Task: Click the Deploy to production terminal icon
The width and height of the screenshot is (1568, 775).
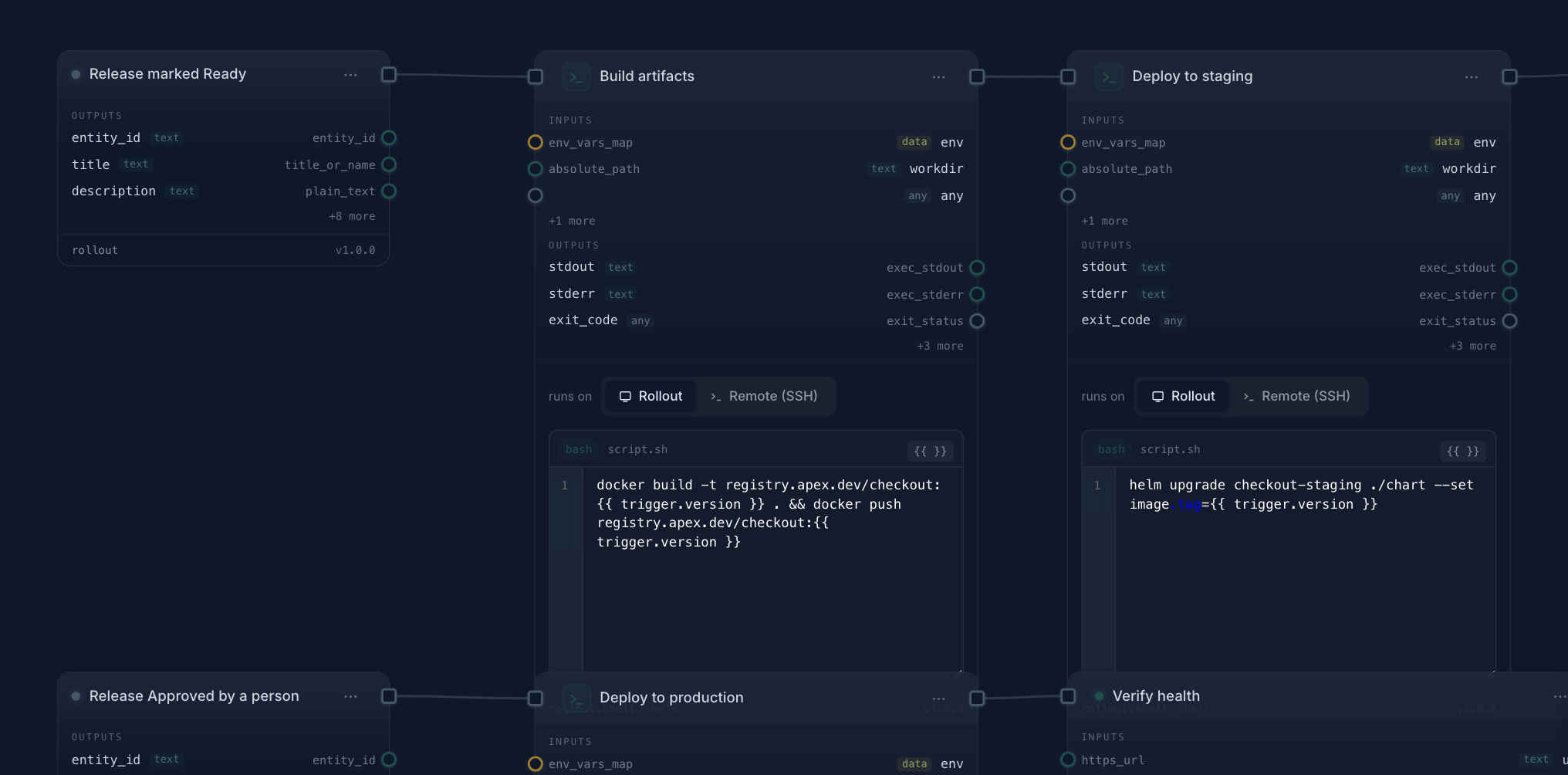Action: click(x=576, y=699)
